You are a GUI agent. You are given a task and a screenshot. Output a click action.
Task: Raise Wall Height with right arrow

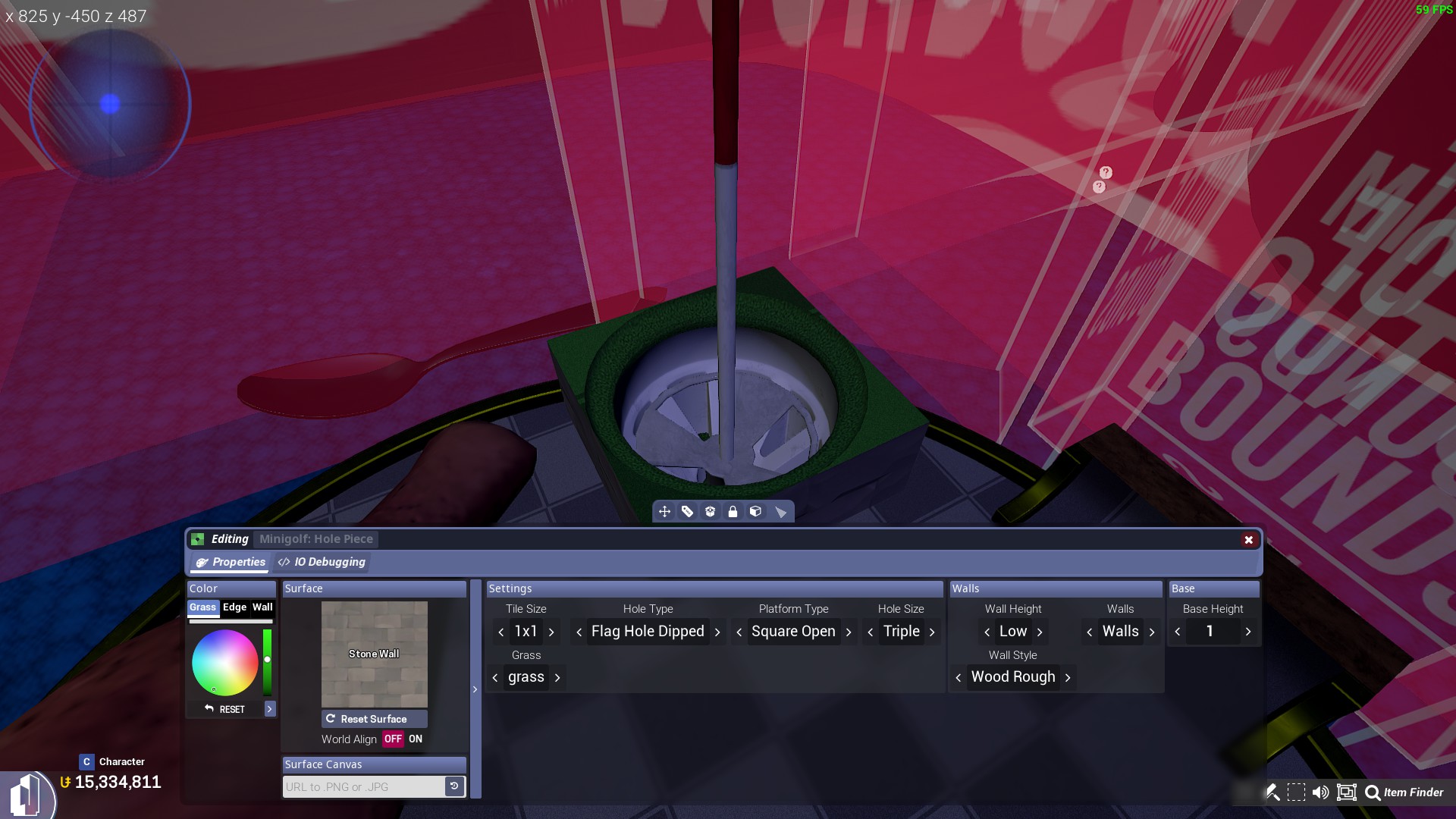(1040, 632)
